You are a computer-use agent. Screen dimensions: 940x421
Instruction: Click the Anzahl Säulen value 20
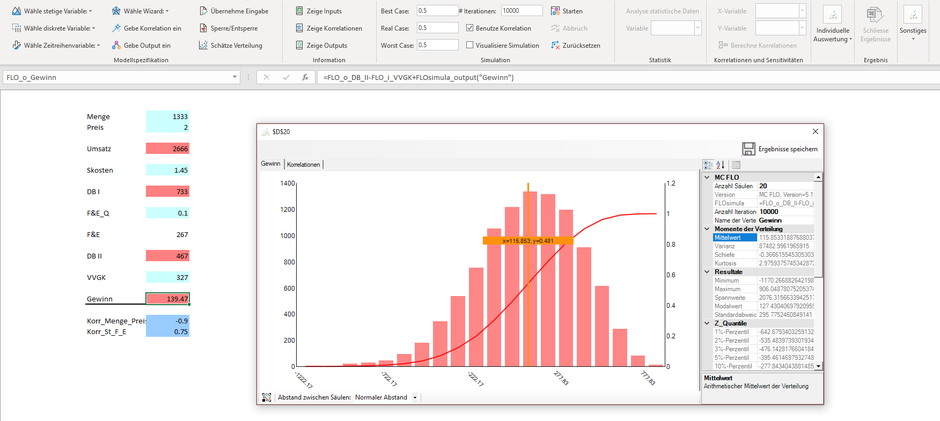click(785, 187)
